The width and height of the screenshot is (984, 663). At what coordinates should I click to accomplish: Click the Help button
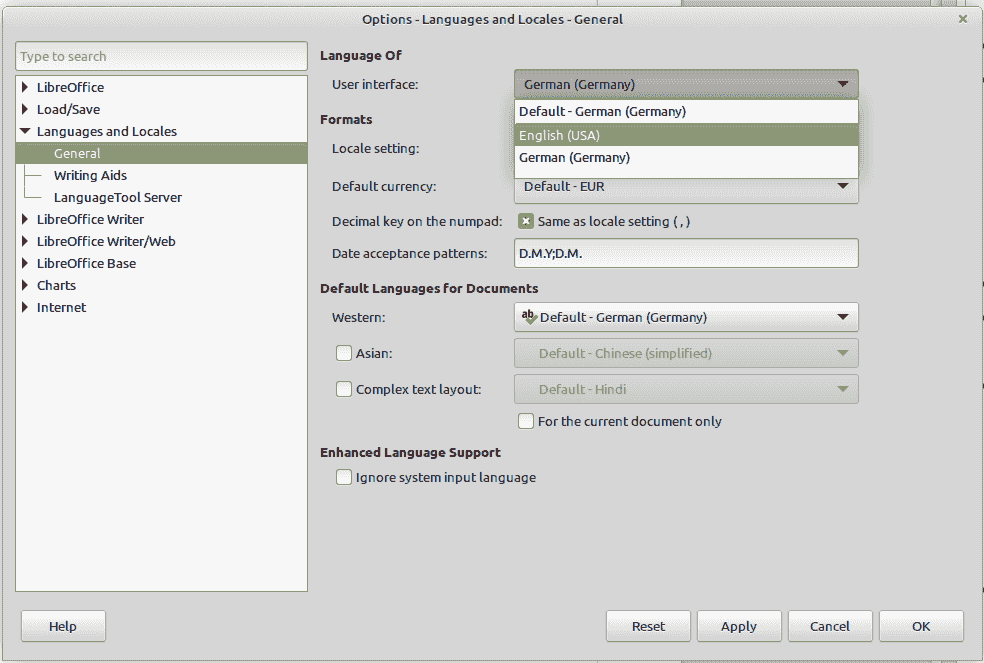click(63, 626)
